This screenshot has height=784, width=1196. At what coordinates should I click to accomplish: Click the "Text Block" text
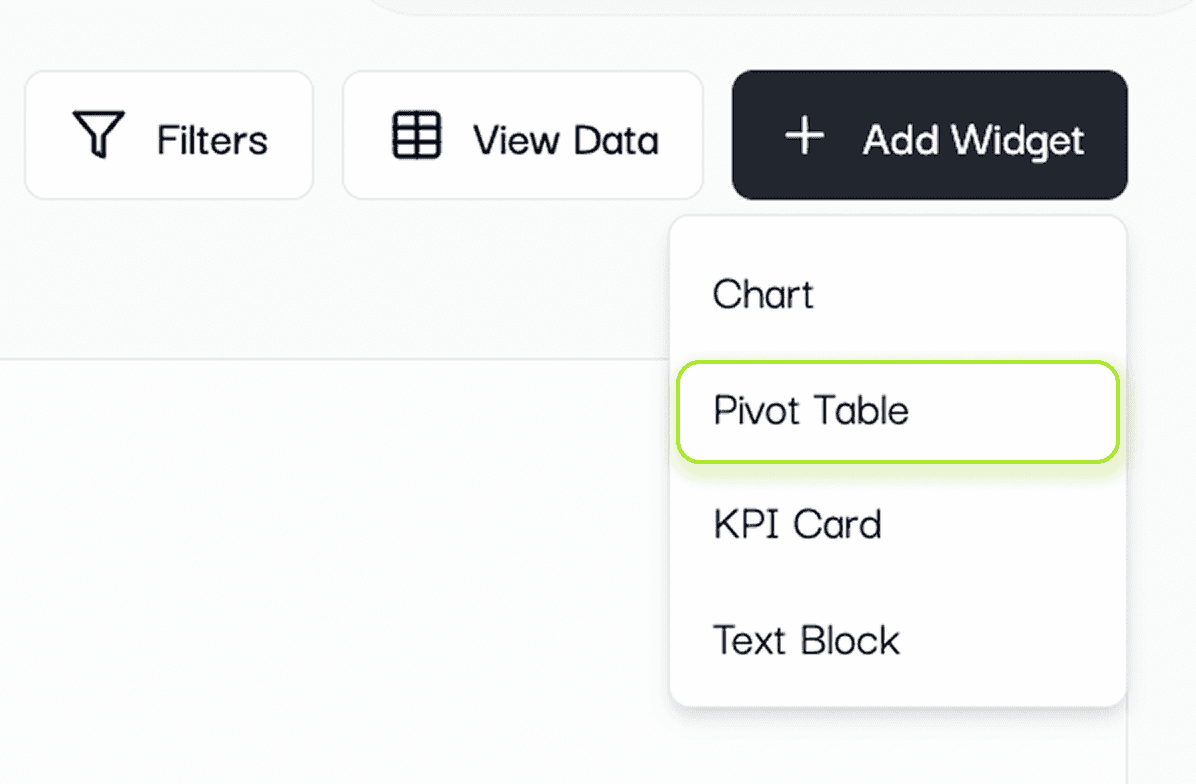pos(806,640)
